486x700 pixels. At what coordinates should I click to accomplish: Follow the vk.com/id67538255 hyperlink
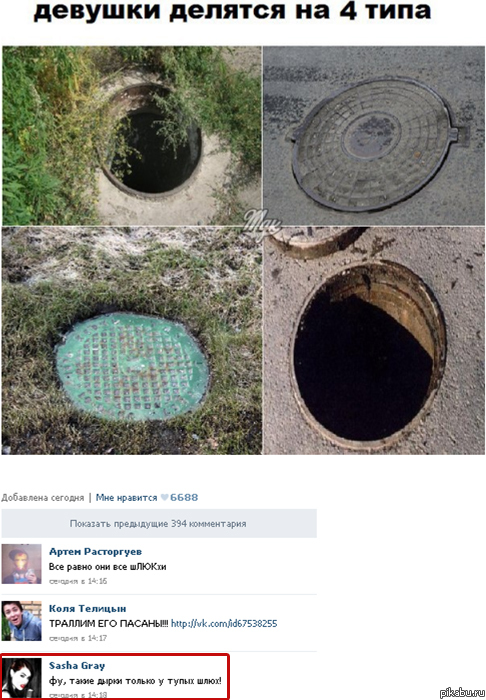224,623
